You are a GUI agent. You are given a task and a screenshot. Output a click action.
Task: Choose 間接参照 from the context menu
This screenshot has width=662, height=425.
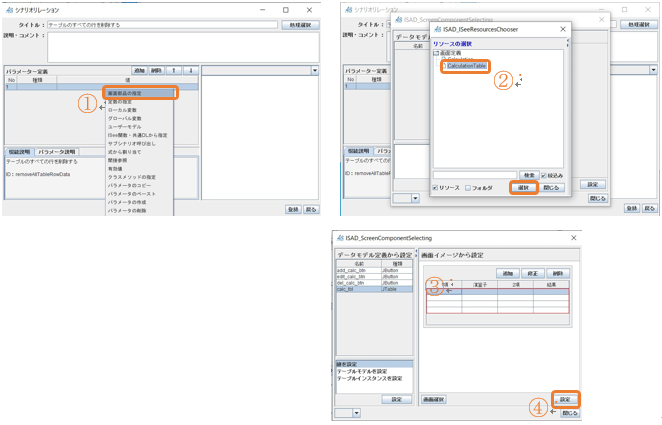139,160
